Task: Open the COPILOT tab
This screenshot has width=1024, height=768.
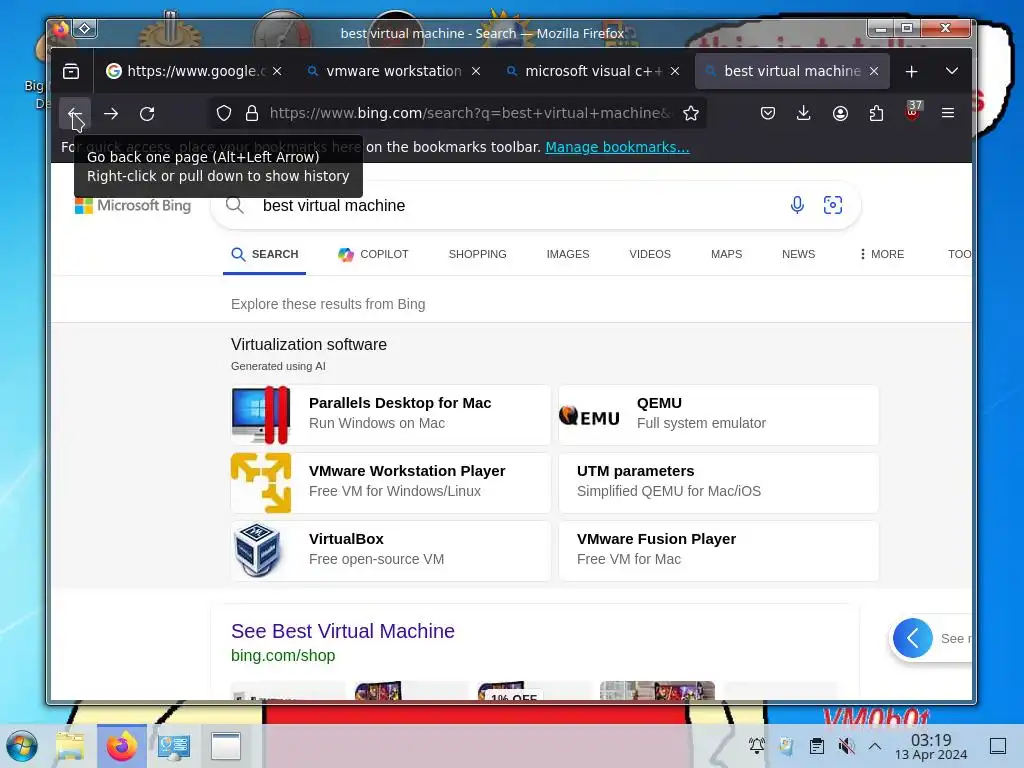Action: point(373,254)
